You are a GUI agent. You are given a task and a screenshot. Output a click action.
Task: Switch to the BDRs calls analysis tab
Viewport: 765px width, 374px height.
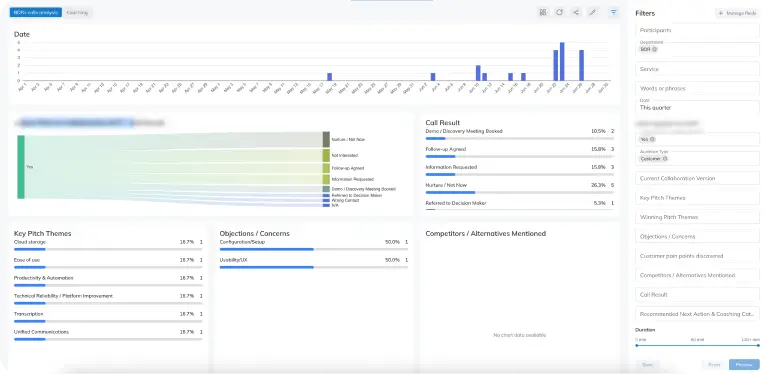(x=36, y=12)
